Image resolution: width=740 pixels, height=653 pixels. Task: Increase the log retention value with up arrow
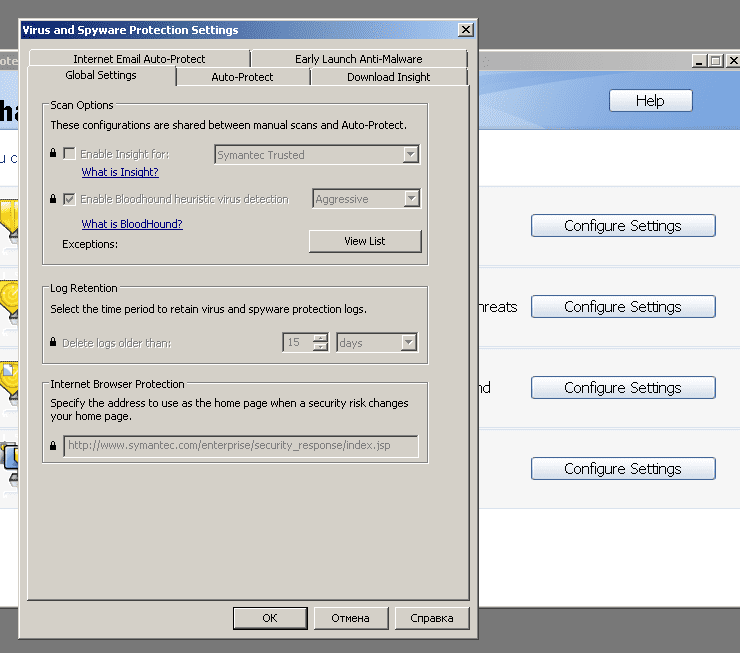point(320,338)
